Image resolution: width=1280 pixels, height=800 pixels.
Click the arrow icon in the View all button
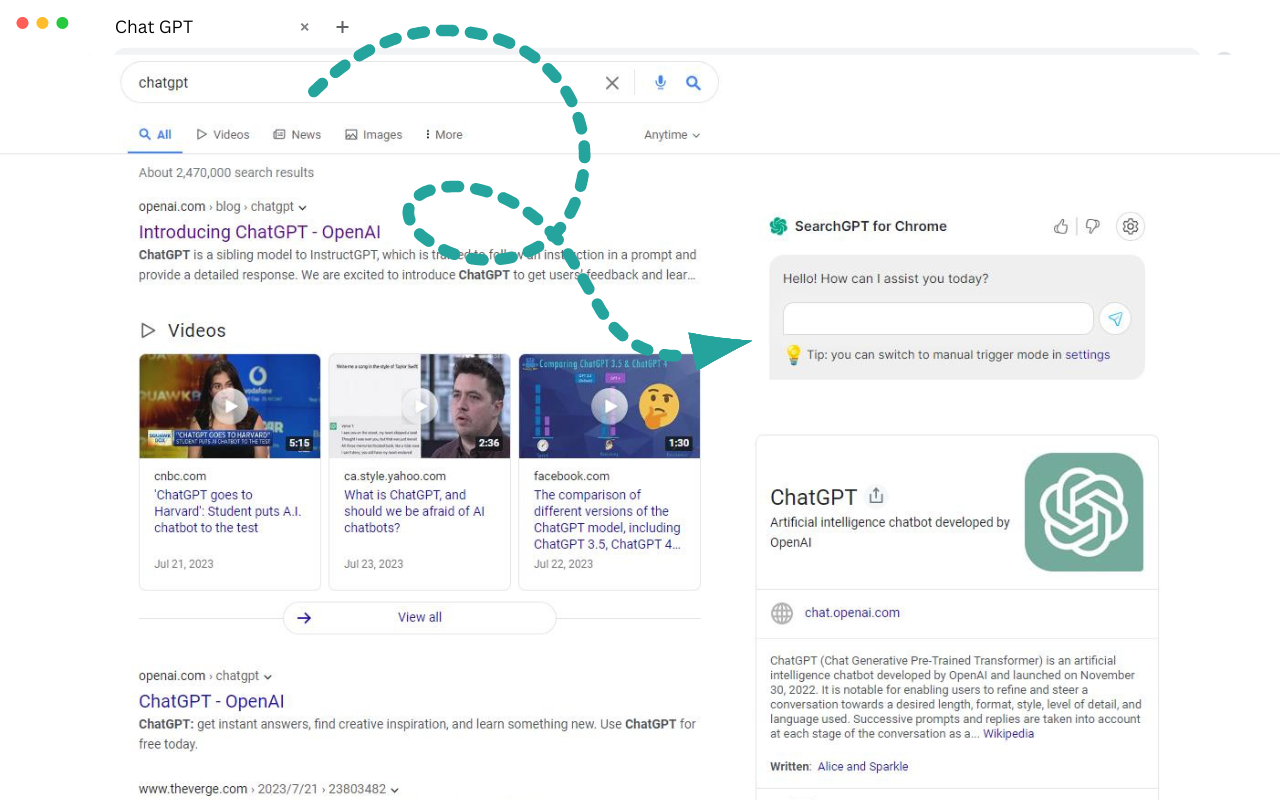[304, 618]
